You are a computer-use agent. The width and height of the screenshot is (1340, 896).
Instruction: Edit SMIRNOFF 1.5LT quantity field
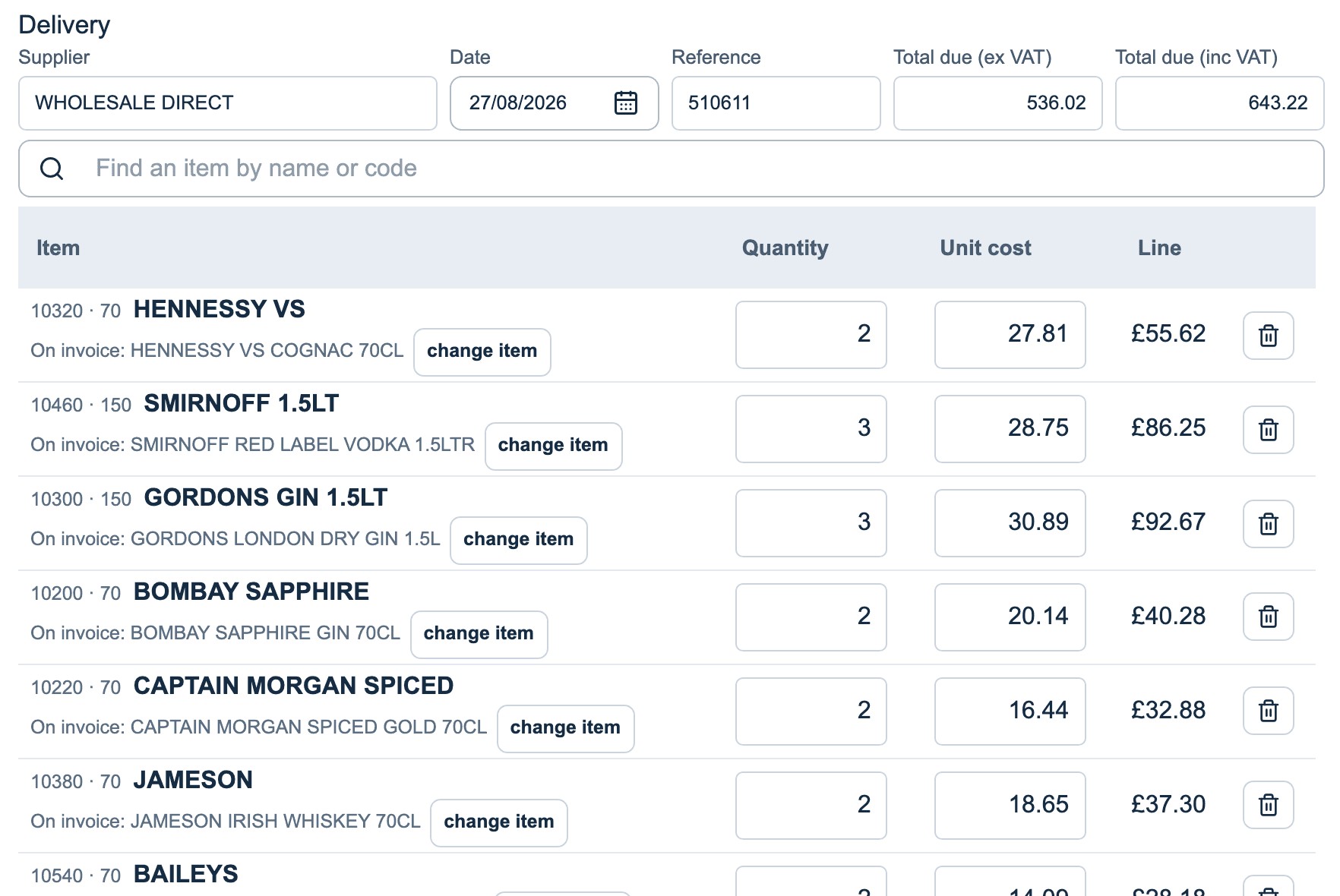pyautogui.click(x=811, y=429)
